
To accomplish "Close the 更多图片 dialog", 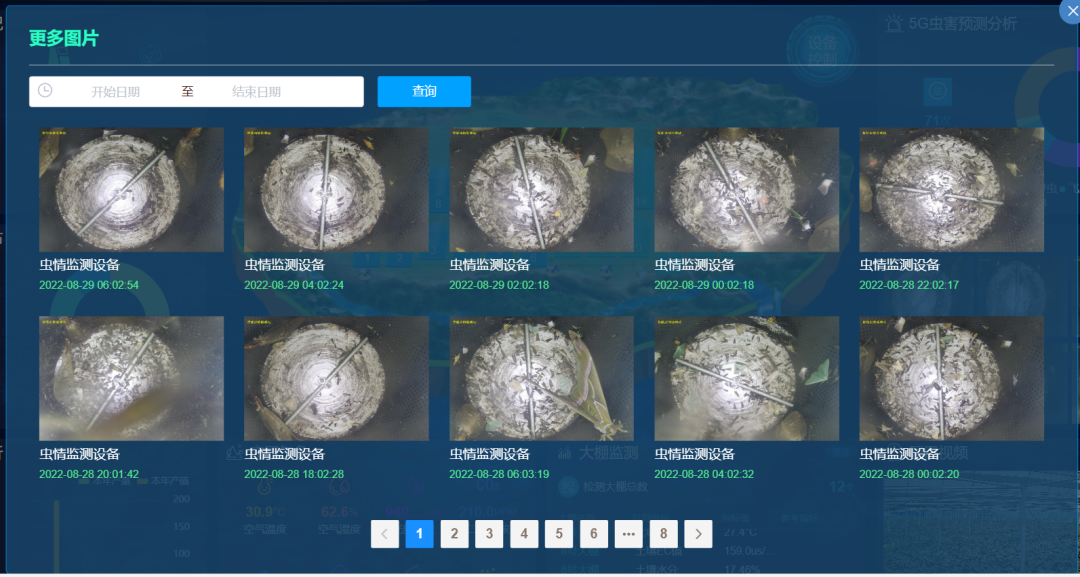I will coord(1070,12).
